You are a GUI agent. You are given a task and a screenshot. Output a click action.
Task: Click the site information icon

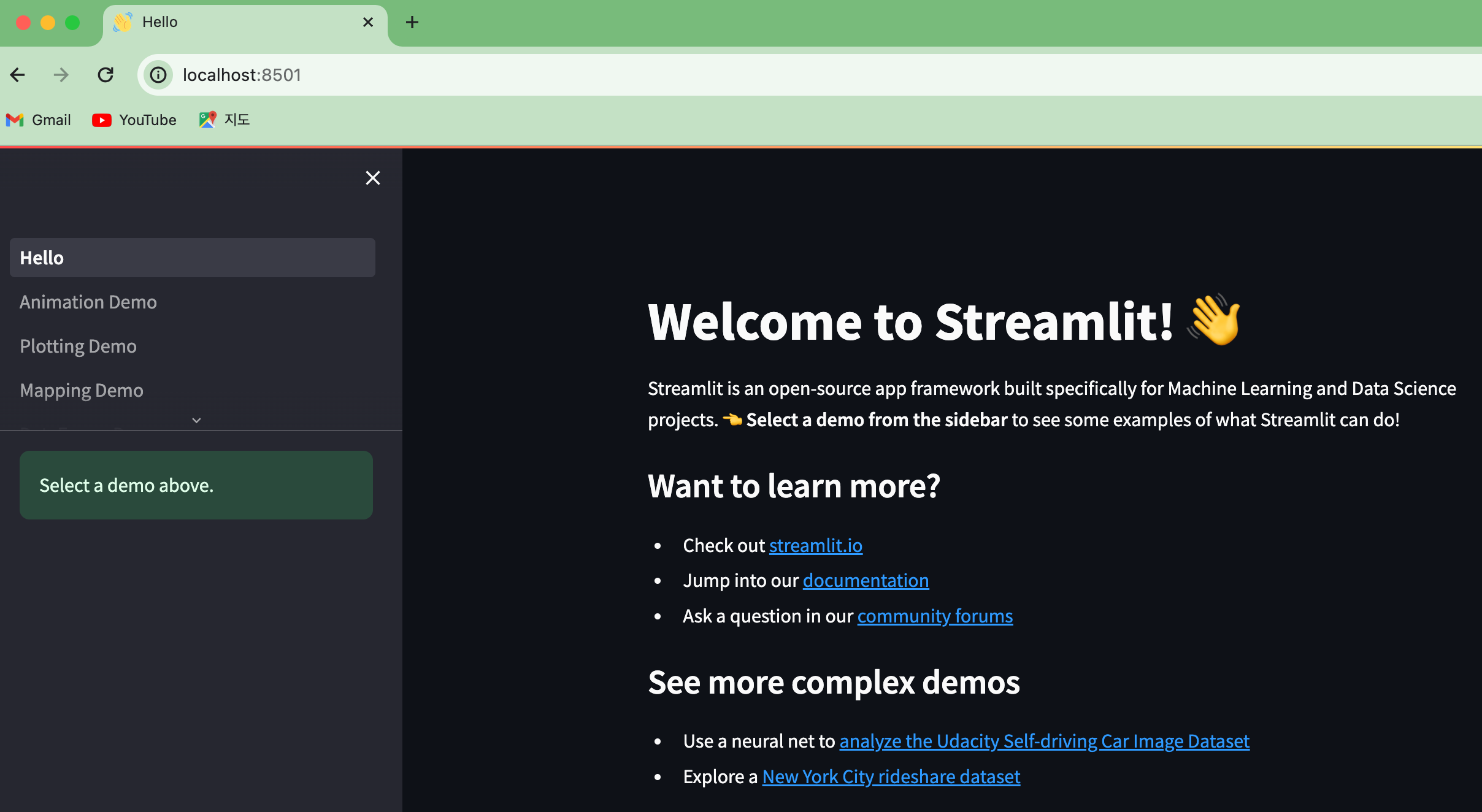point(158,75)
